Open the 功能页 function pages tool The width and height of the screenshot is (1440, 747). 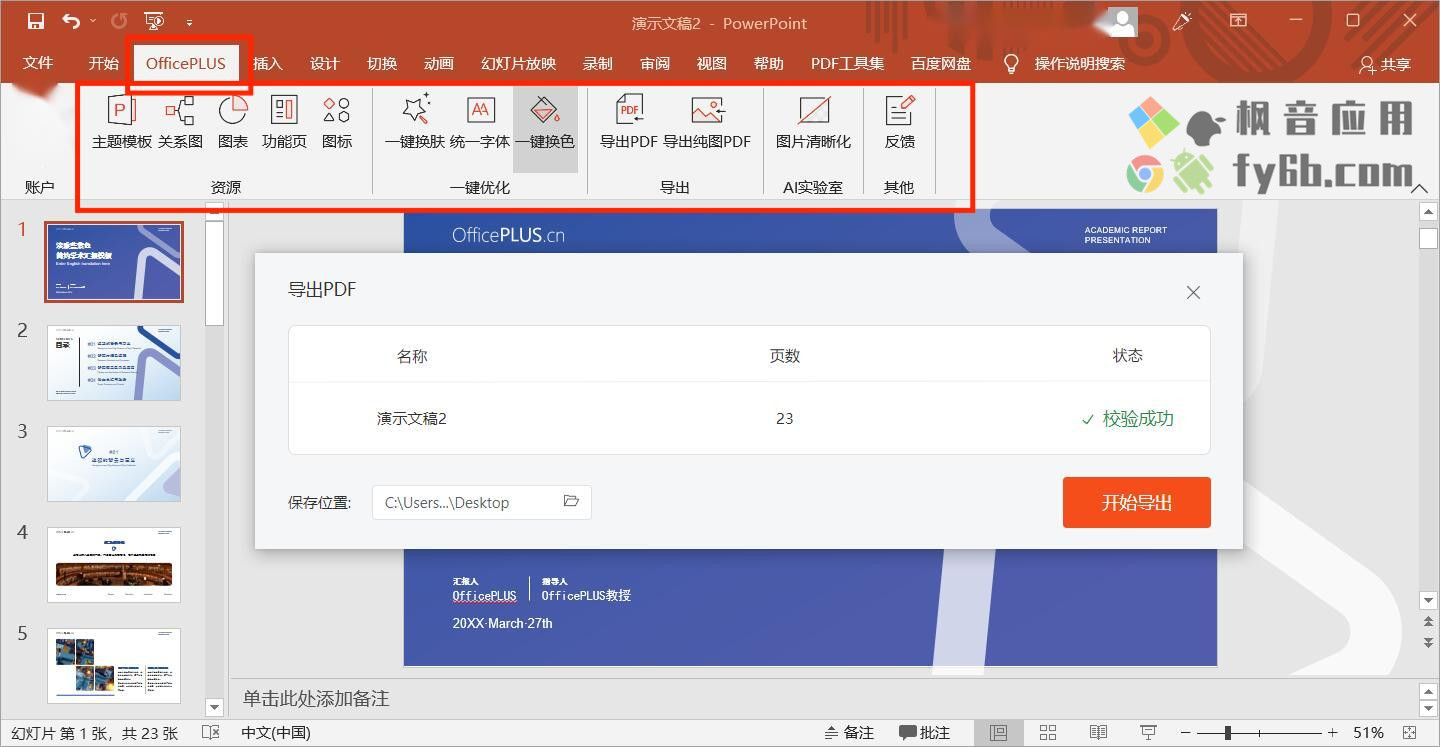tap(284, 122)
